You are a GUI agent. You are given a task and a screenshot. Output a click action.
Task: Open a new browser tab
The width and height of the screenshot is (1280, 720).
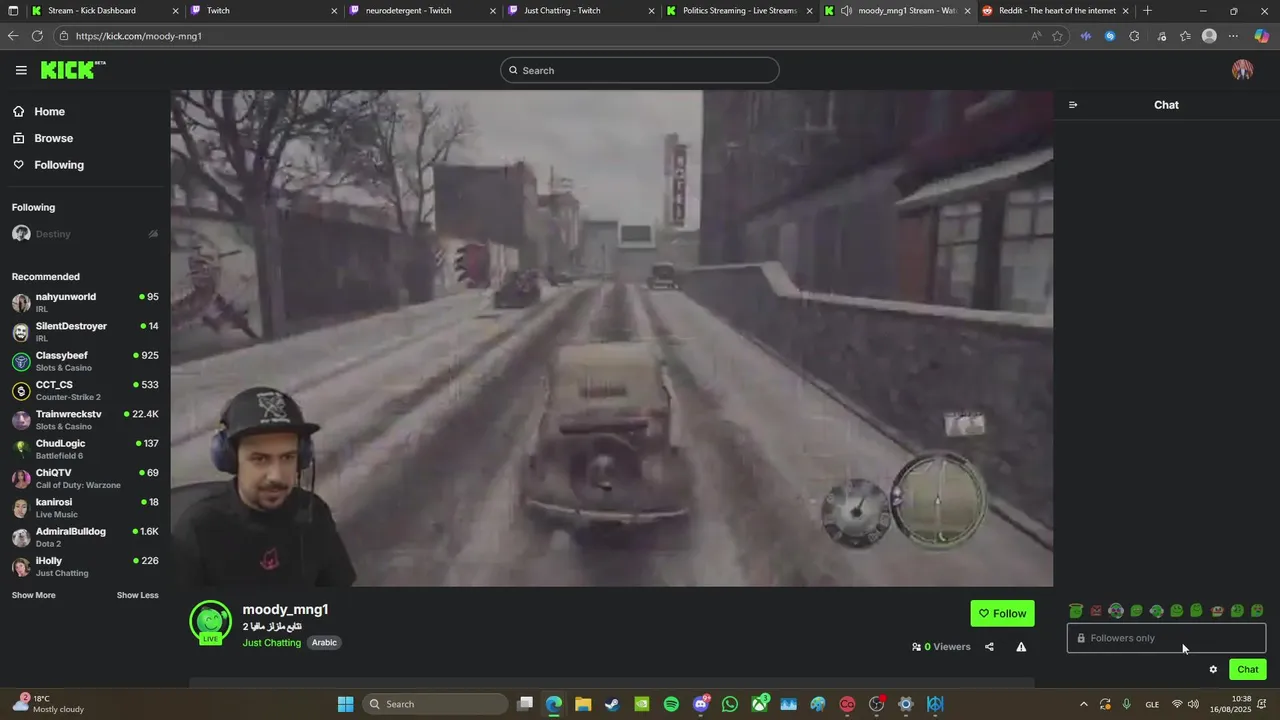[x=1147, y=11]
